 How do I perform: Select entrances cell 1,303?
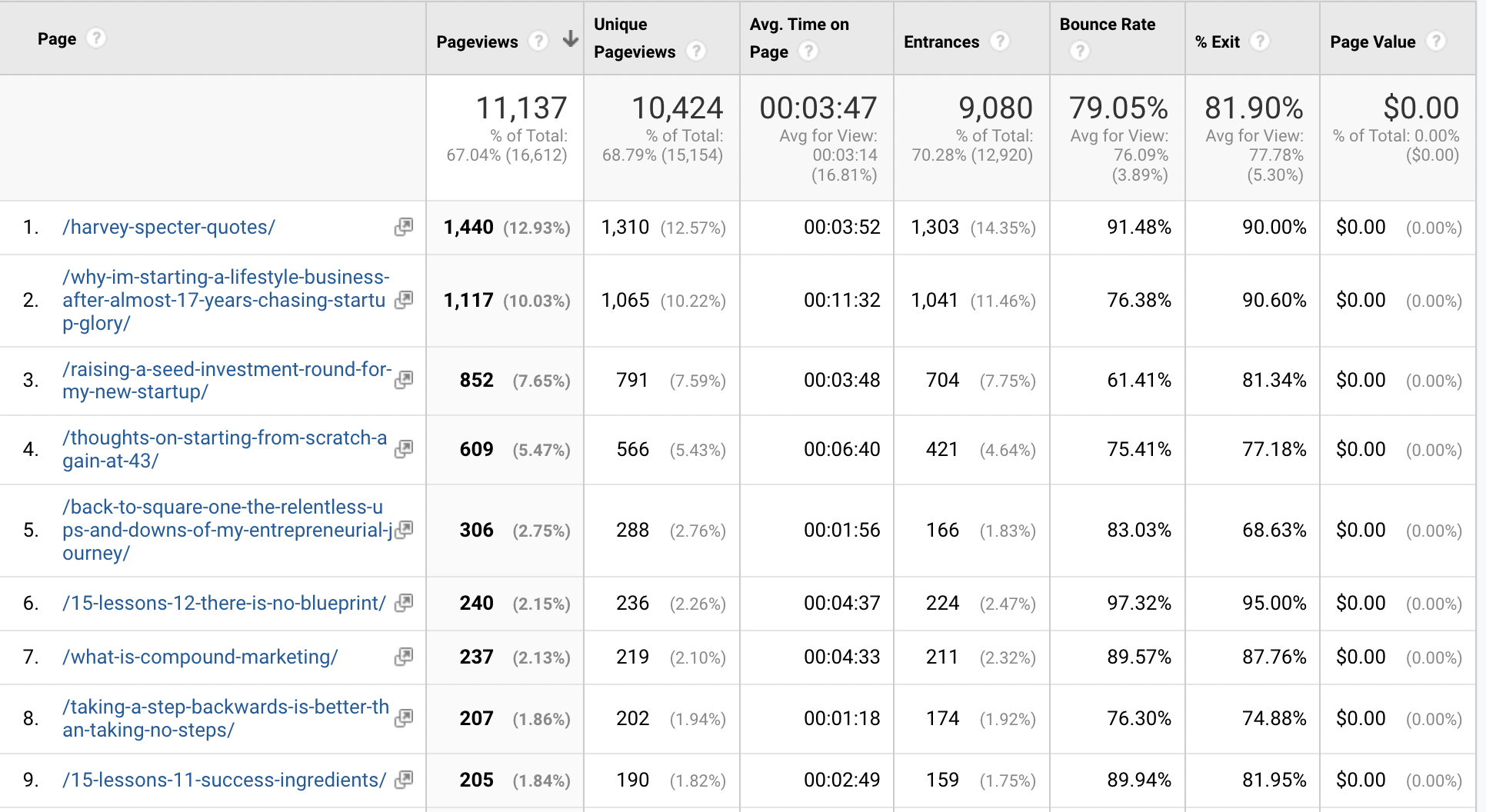tap(935, 227)
